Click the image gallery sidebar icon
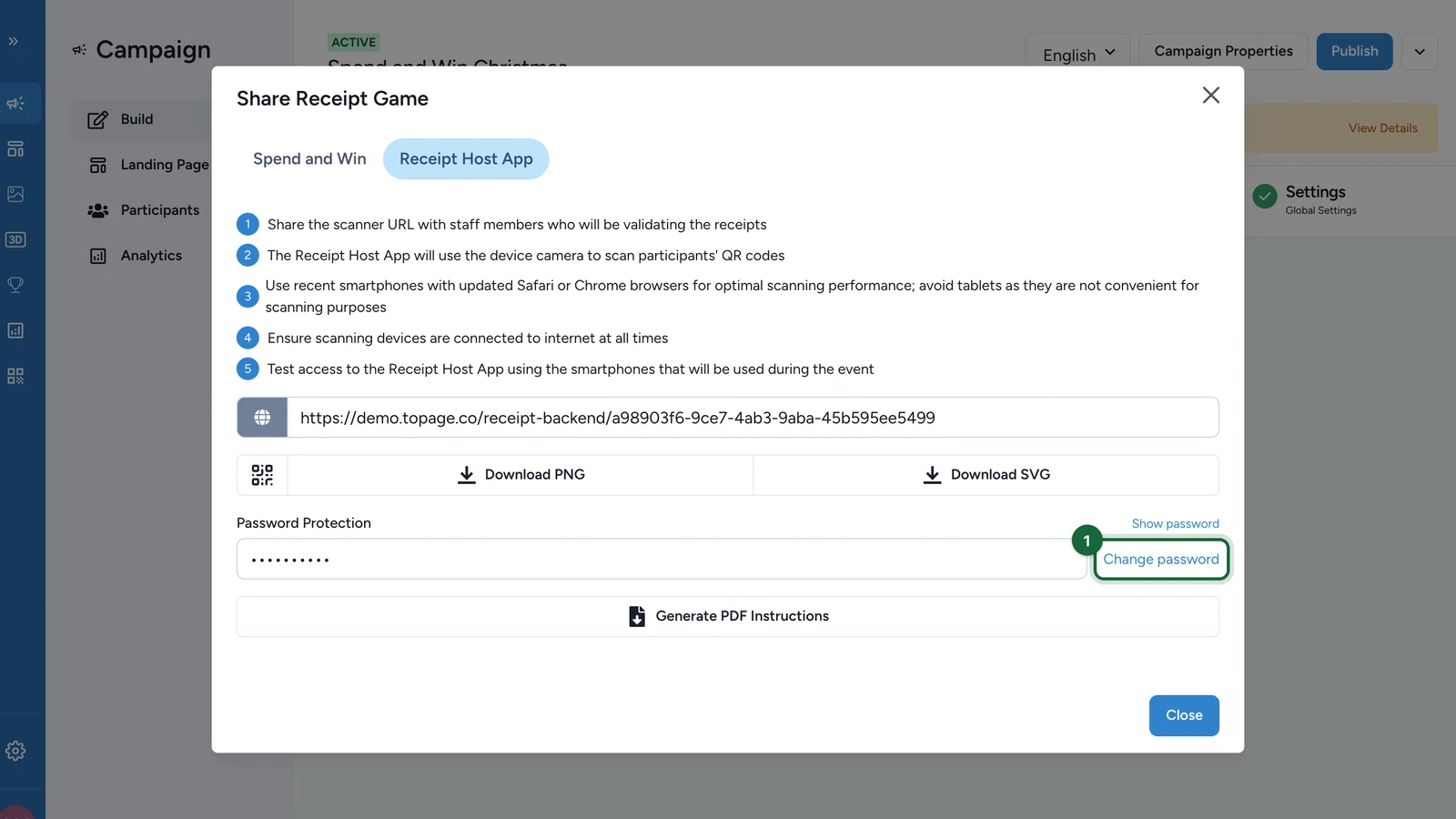1456x819 pixels. coord(15,194)
